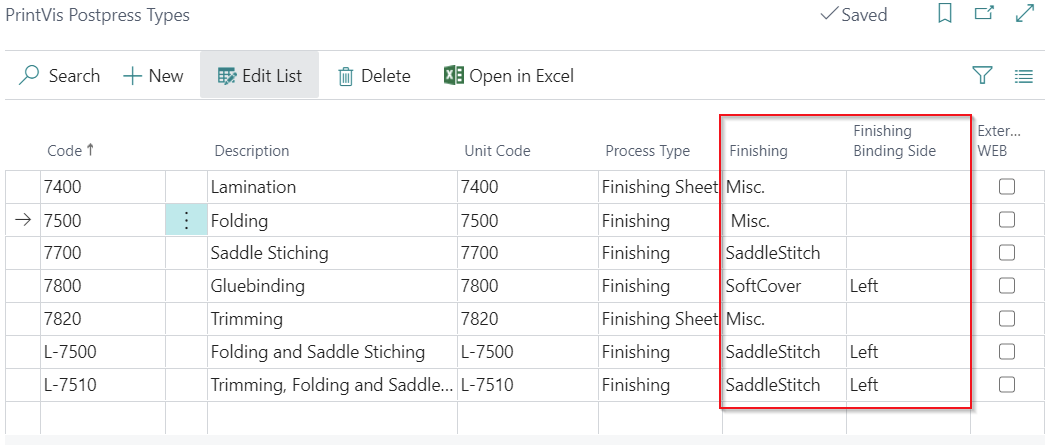The height and width of the screenshot is (445, 1059).
Task: Click the Edit List action
Action: 259,75
